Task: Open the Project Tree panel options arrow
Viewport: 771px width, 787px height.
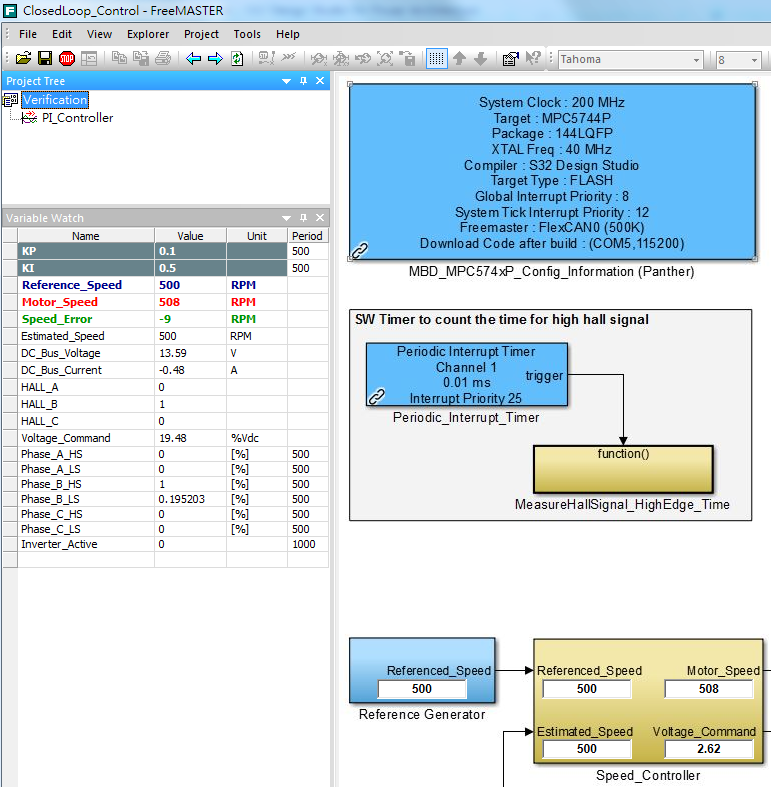Action: point(286,81)
